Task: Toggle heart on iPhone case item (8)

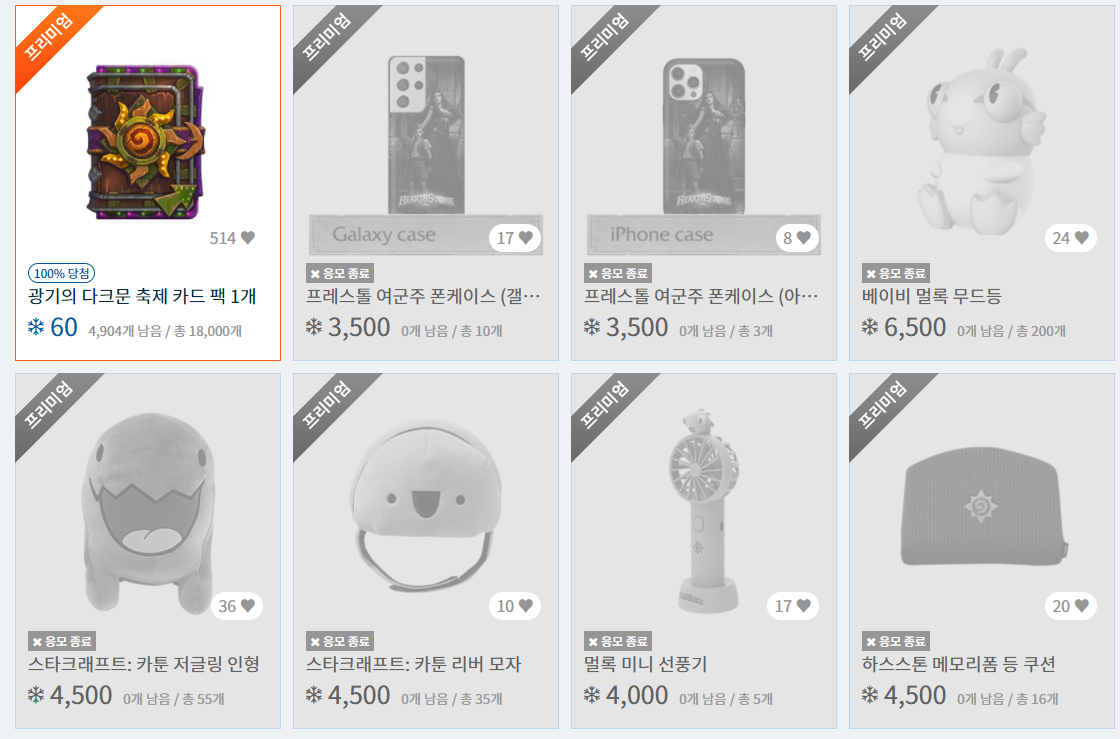Action: (804, 238)
